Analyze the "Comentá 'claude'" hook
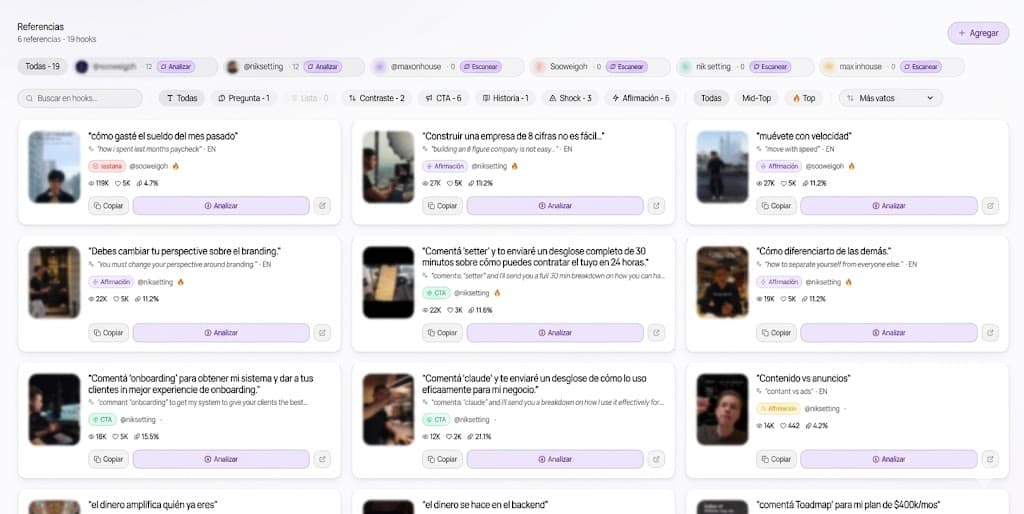 click(555, 459)
